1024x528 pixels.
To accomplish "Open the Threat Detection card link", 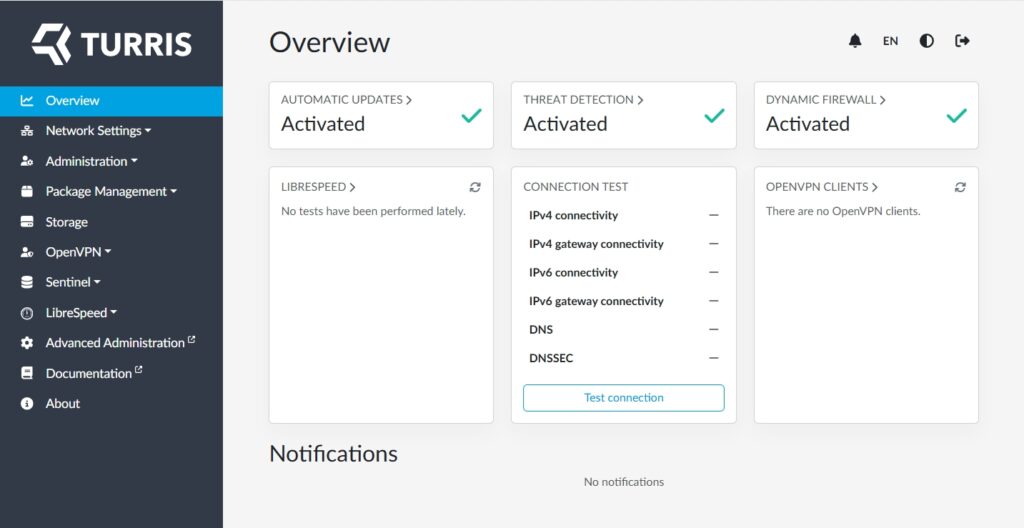I will coord(583,100).
